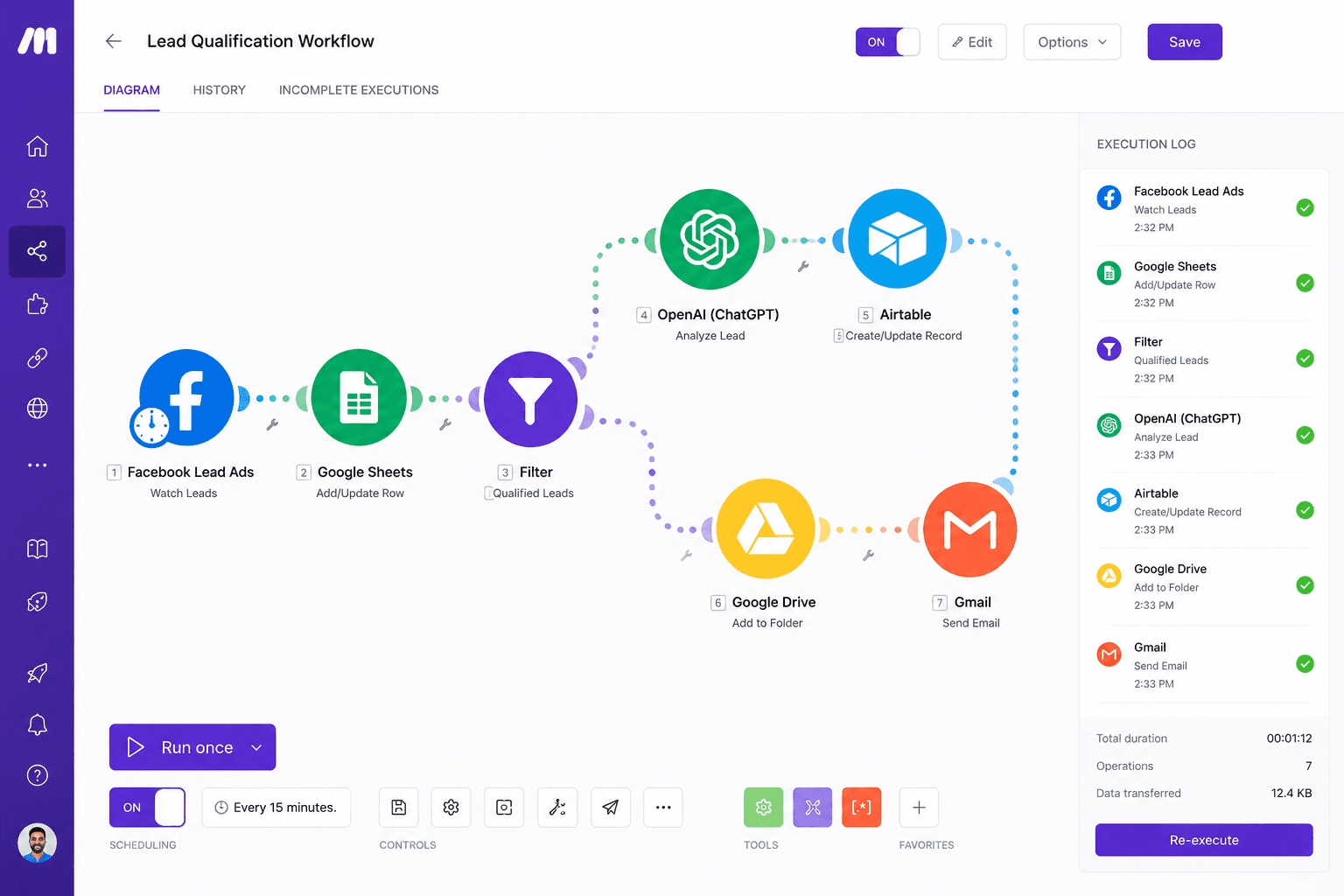Open OpenAI (ChatGPT) entry in execution log
Image resolution: width=1344 pixels, height=896 pixels.
(1205, 436)
